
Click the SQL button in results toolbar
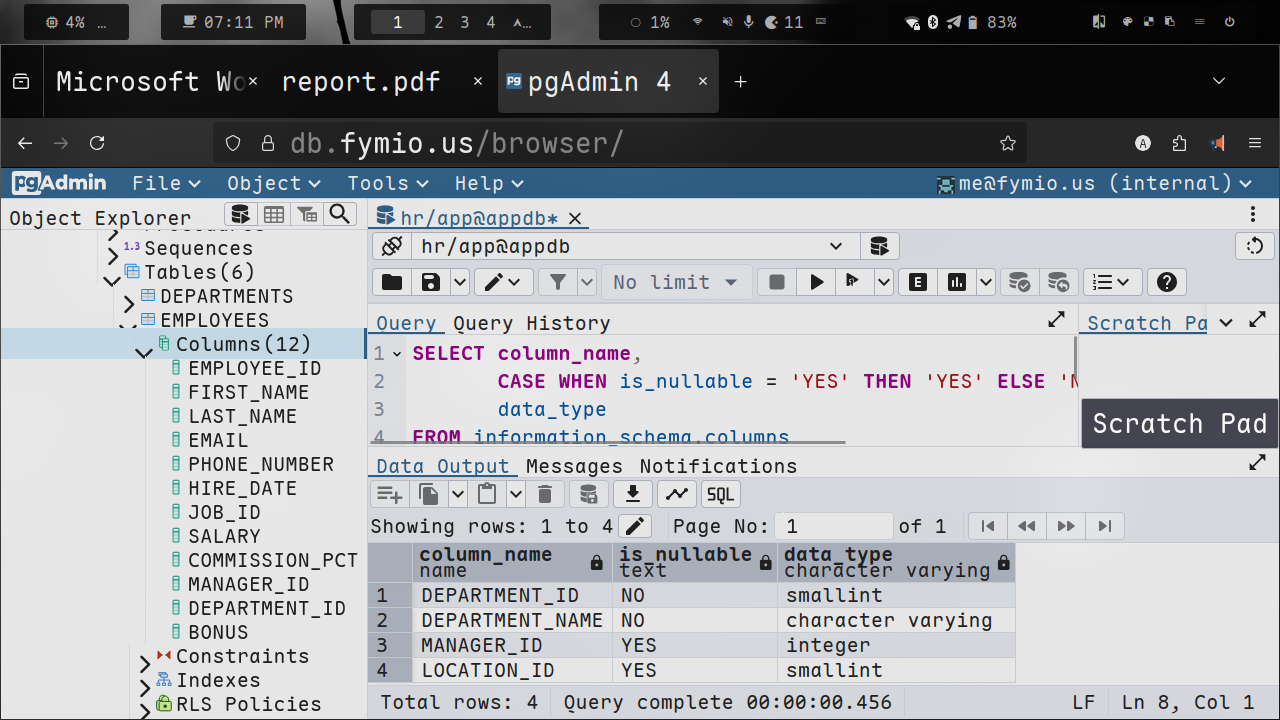click(720, 494)
